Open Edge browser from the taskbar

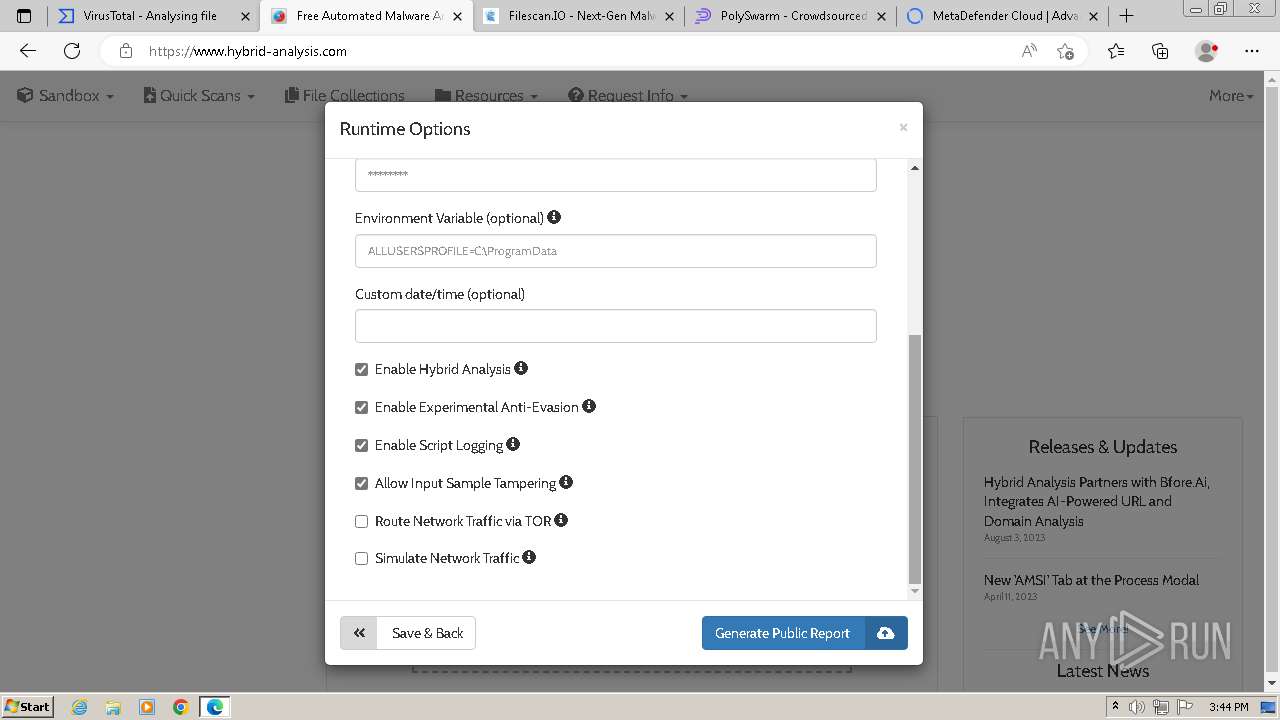tap(215, 707)
